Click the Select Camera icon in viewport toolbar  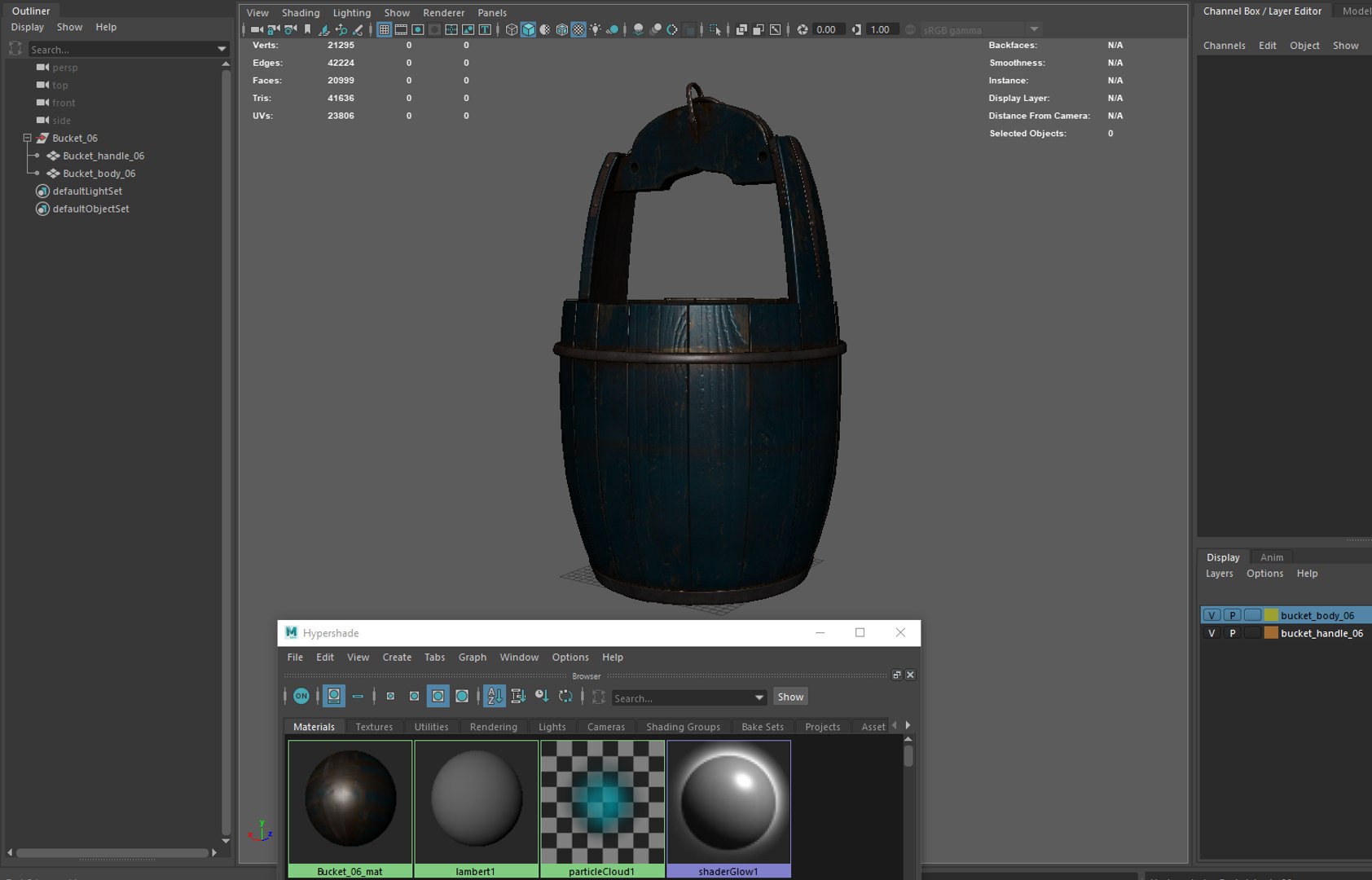point(257,29)
